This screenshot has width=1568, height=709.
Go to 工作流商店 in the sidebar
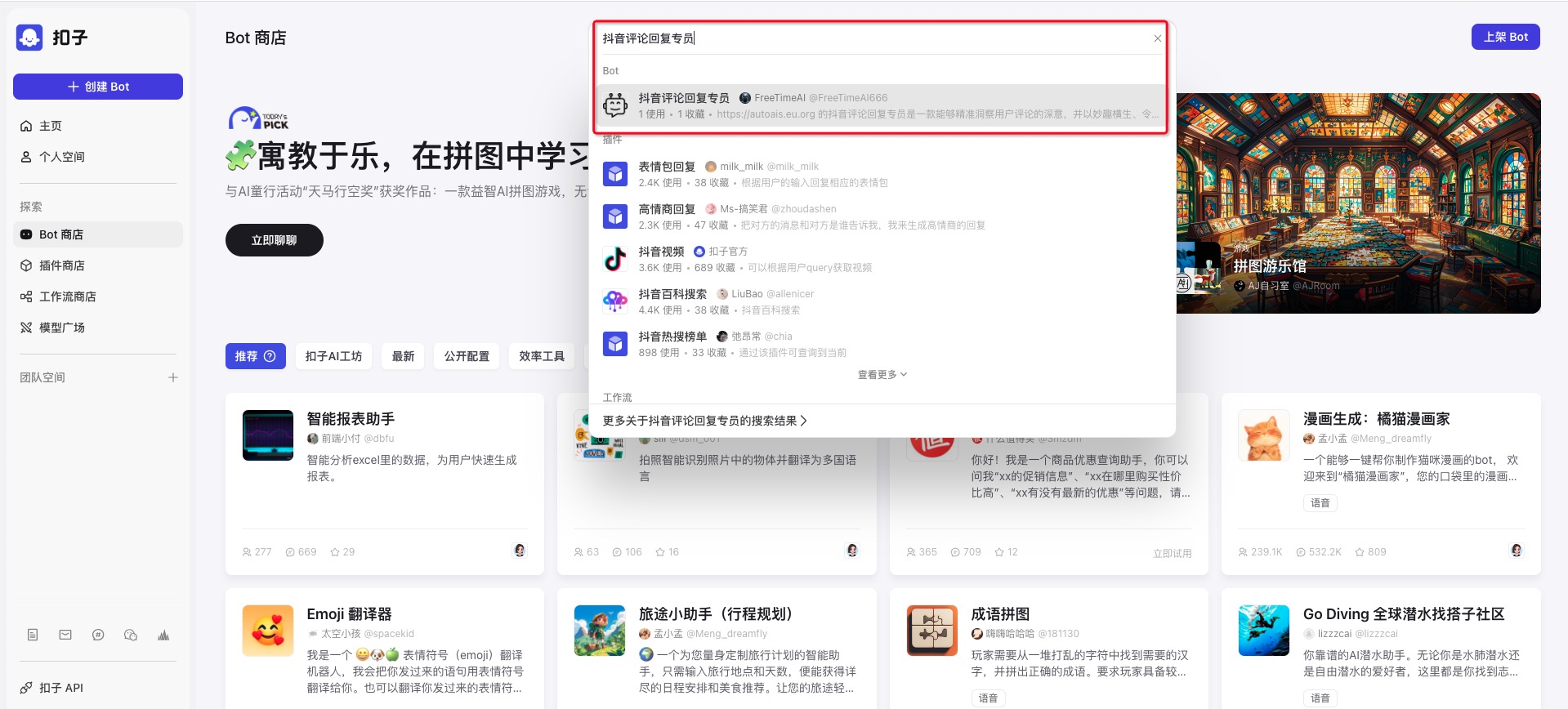coord(68,297)
